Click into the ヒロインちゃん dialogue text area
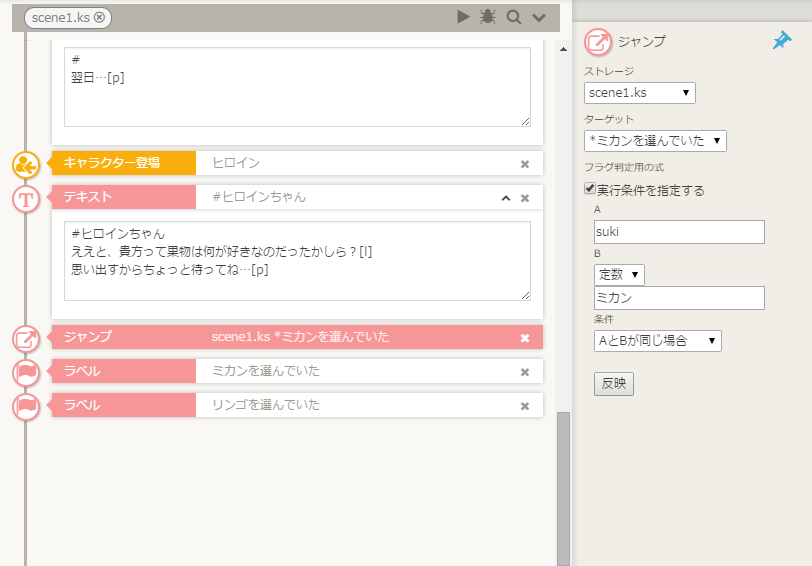This screenshot has width=812, height=566. (297, 261)
